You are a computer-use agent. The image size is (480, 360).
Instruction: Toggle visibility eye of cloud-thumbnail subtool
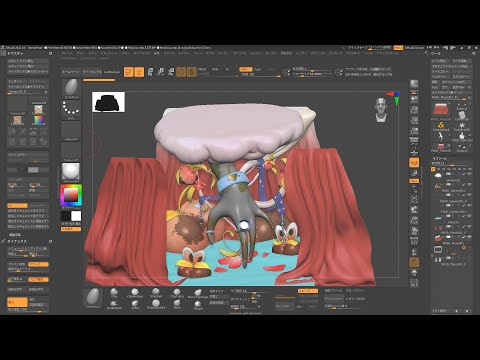(x=469, y=174)
